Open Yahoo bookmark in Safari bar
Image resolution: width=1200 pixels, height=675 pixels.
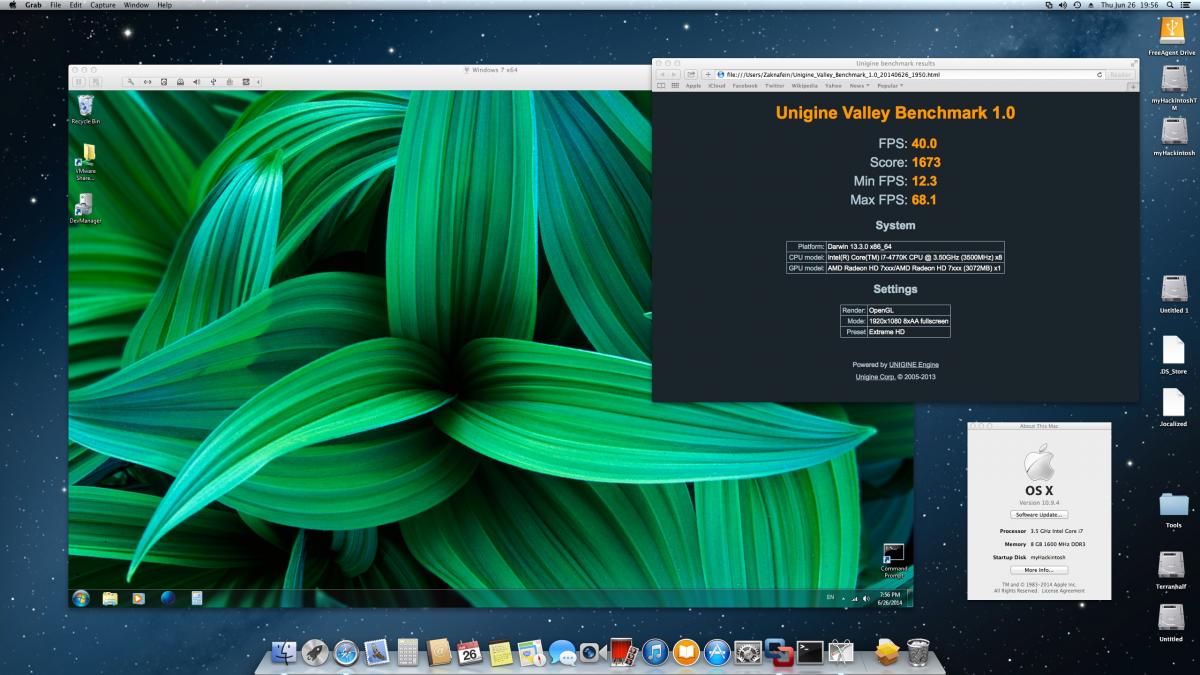833,86
